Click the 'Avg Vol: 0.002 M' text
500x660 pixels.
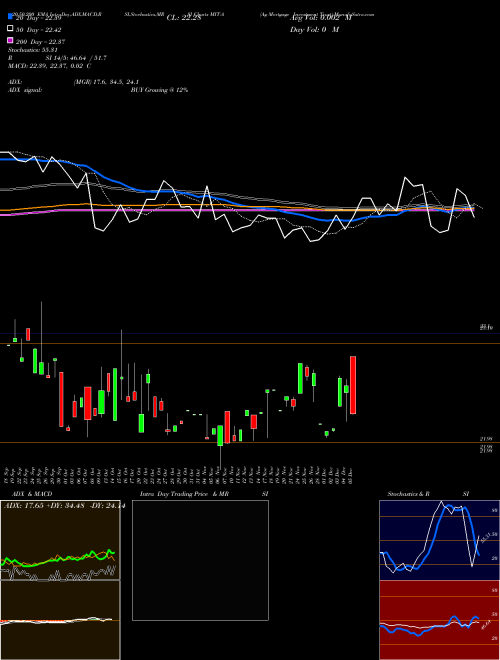click(x=322, y=18)
